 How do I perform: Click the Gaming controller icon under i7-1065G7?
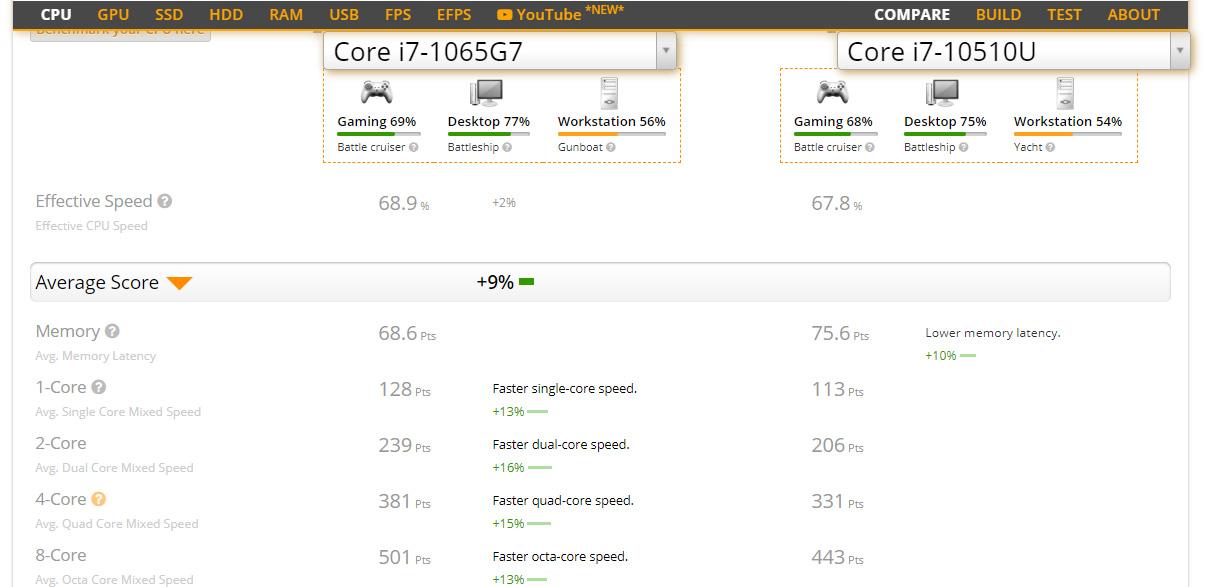(376, 93)
